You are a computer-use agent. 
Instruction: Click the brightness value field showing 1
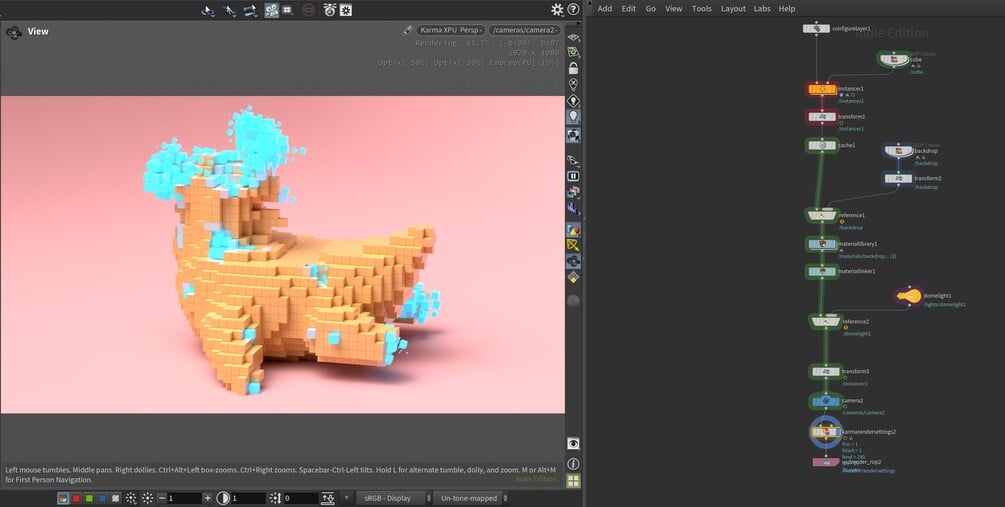point(185,498)
